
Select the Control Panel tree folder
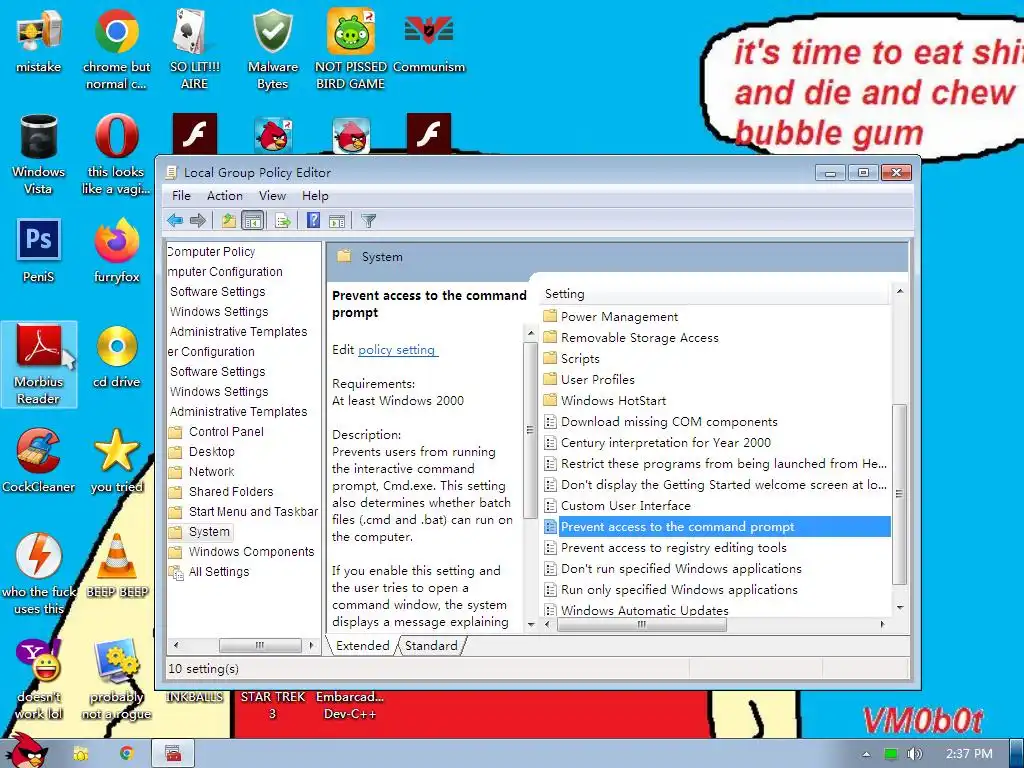(x=226, y=432)
